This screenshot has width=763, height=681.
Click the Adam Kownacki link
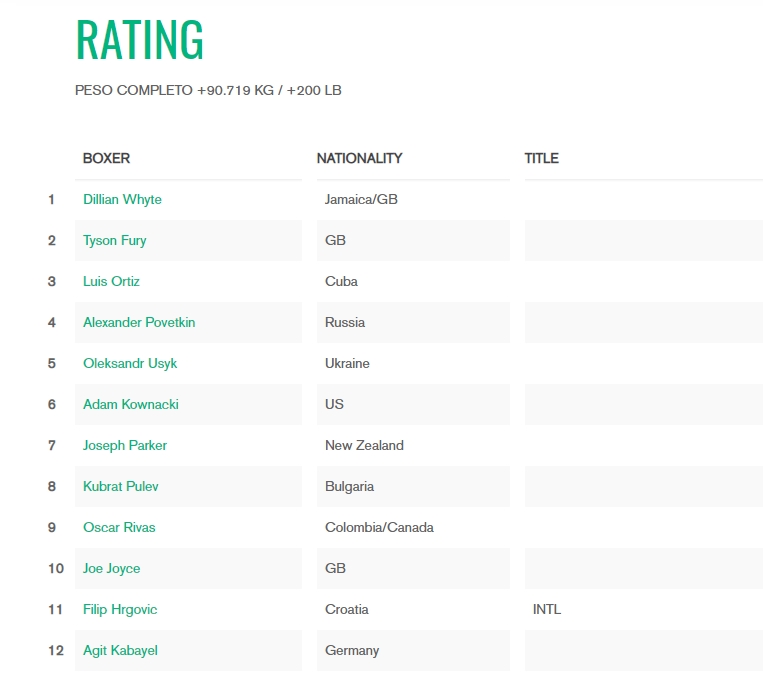click(130, 405)
